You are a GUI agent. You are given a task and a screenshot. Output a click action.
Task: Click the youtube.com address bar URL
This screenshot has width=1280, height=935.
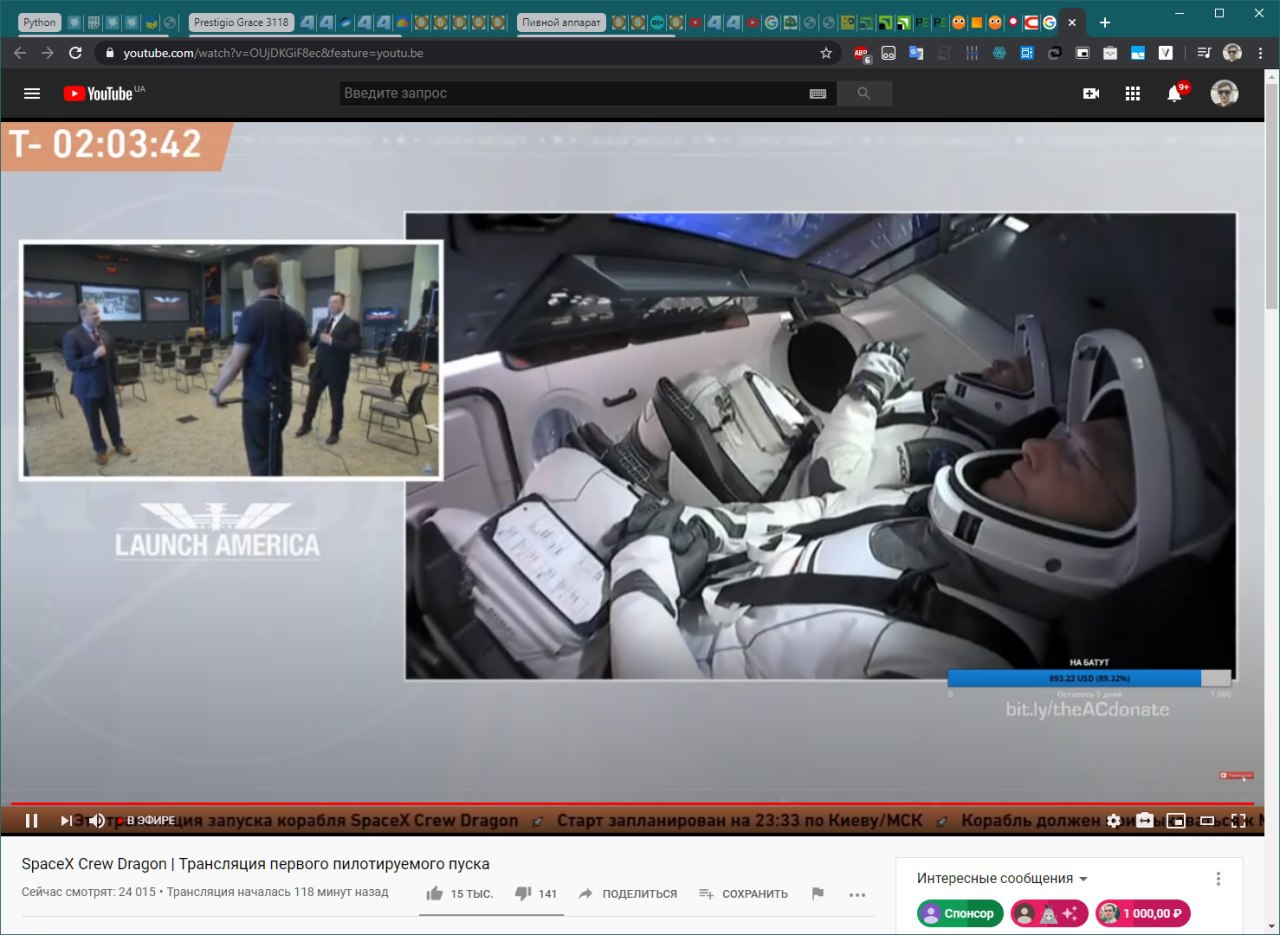(274, 53)
